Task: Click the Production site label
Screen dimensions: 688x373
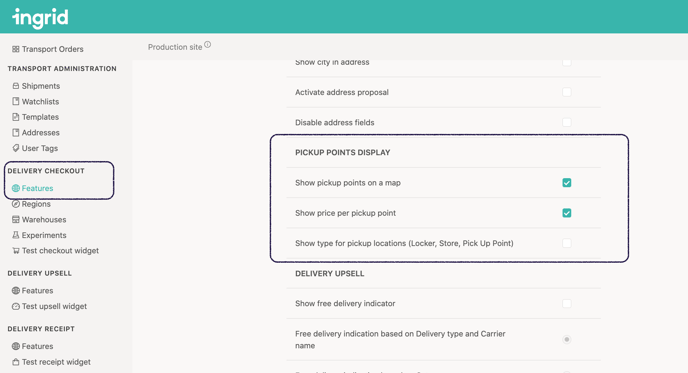Action: (175, 47)
